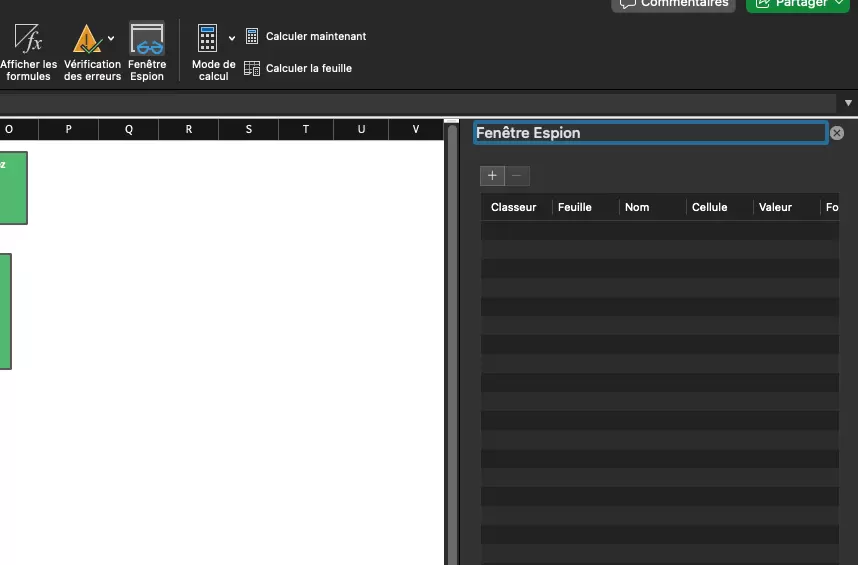Open the Mode de calcul calculator icon
The image size is (858, 565).
pos(207,38)
